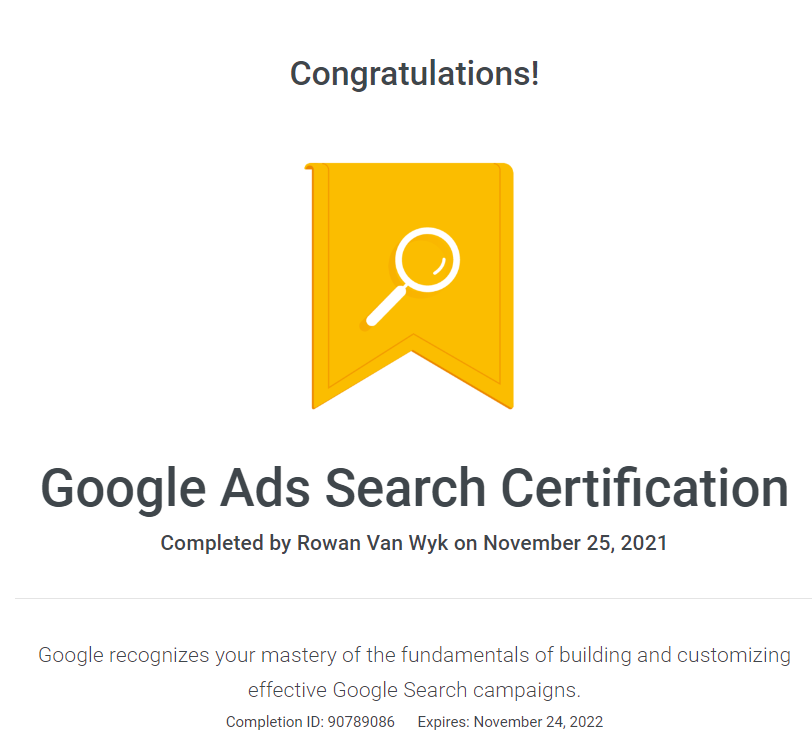This screenshot has width=812, height=749.
Task: Click the horizontal divider line
Action: click(x=413, y=598)
